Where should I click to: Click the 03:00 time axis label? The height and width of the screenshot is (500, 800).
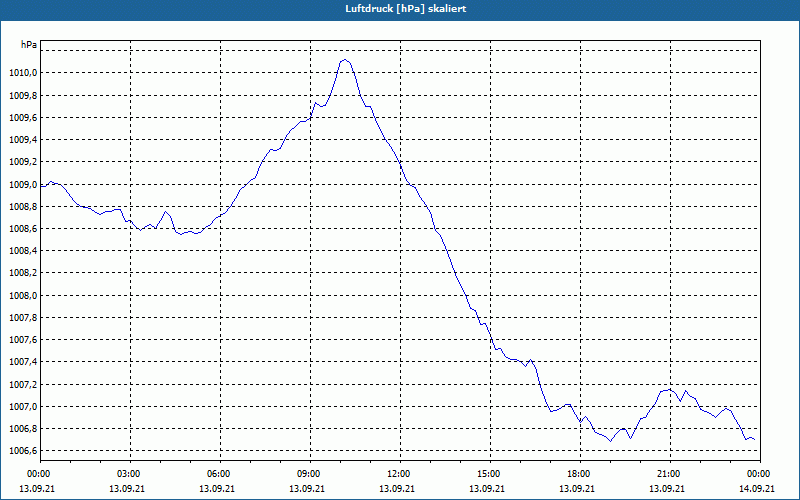pyautogui.click(x=130, y=474)
